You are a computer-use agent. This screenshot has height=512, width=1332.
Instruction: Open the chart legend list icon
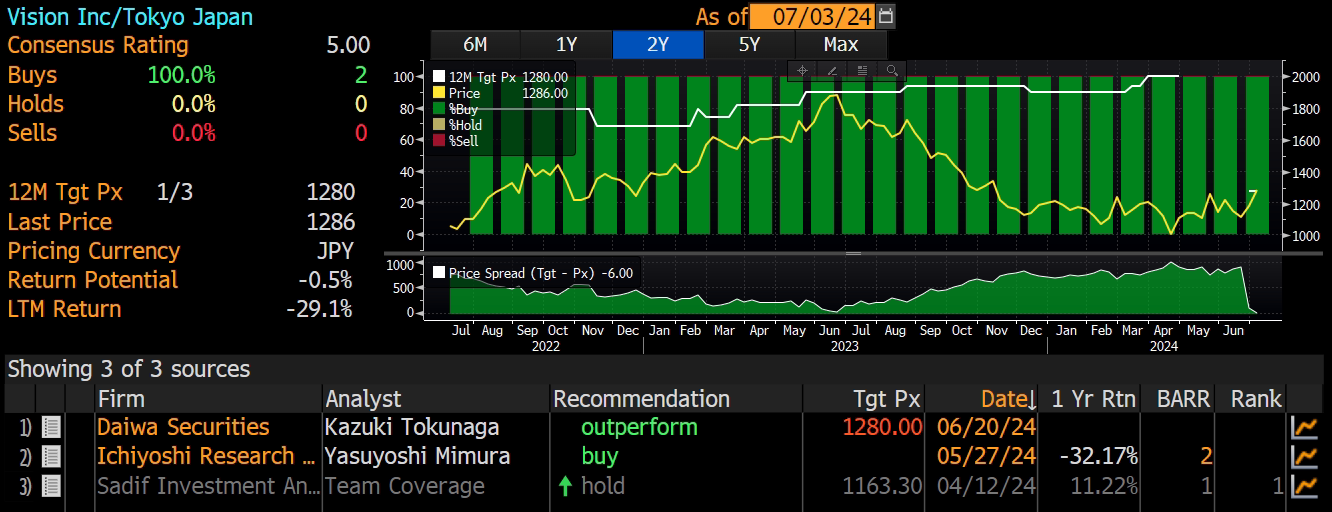coord(862,70)
